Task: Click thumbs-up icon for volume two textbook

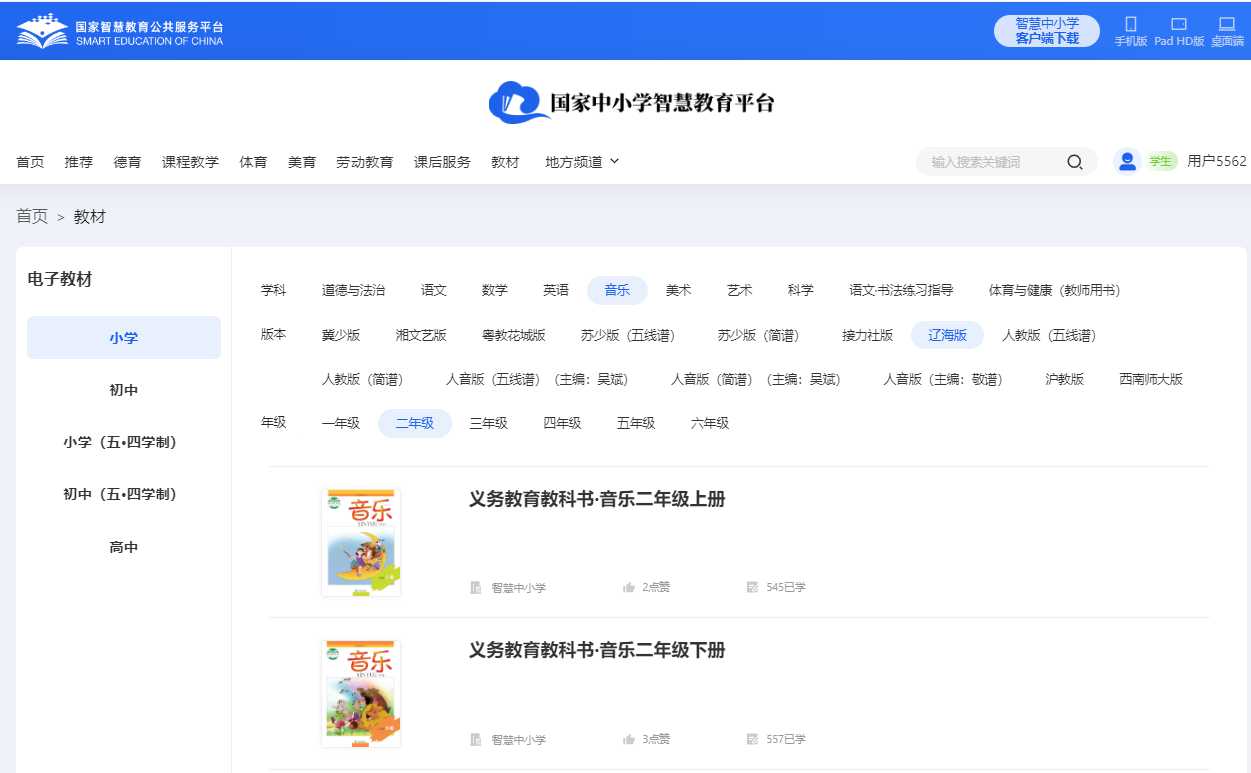Action: tap(629, 739)
